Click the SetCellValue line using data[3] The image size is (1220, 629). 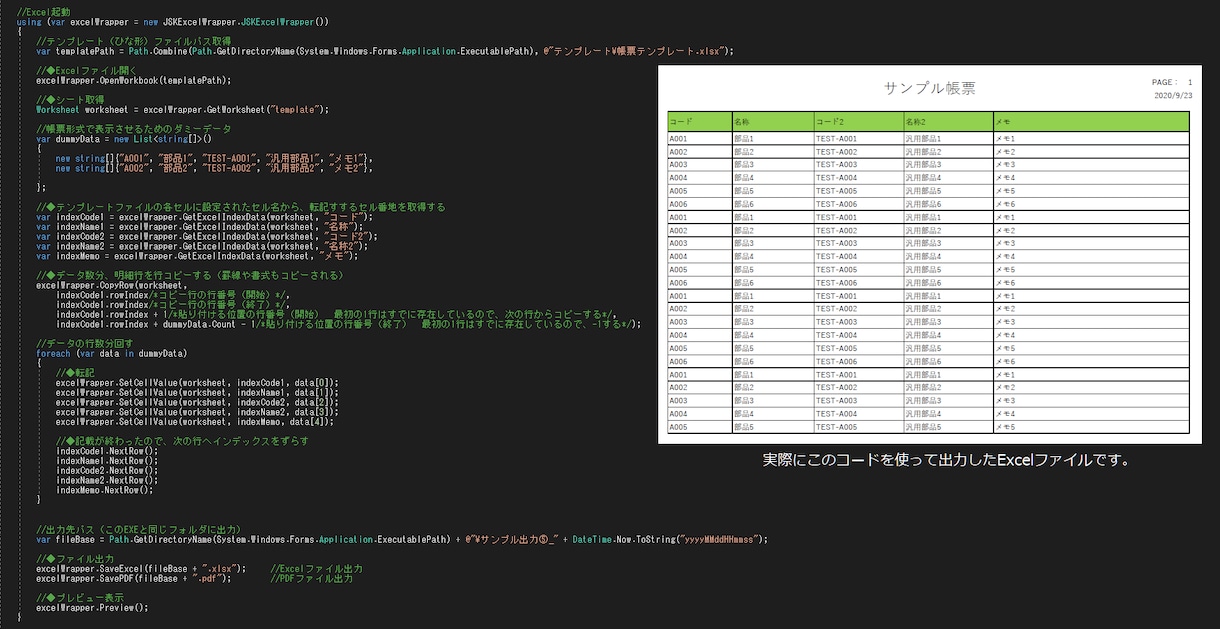(x=197, y=412)
